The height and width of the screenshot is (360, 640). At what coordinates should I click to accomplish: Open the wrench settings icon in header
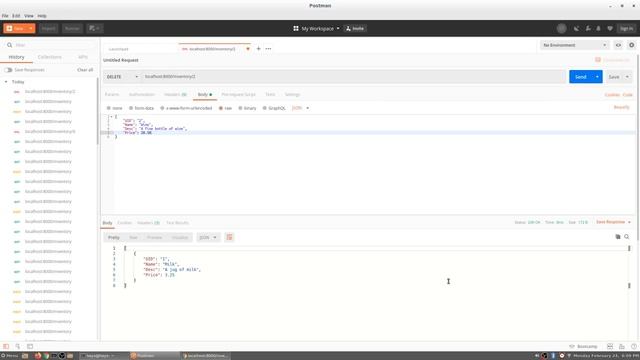point(588,29)
